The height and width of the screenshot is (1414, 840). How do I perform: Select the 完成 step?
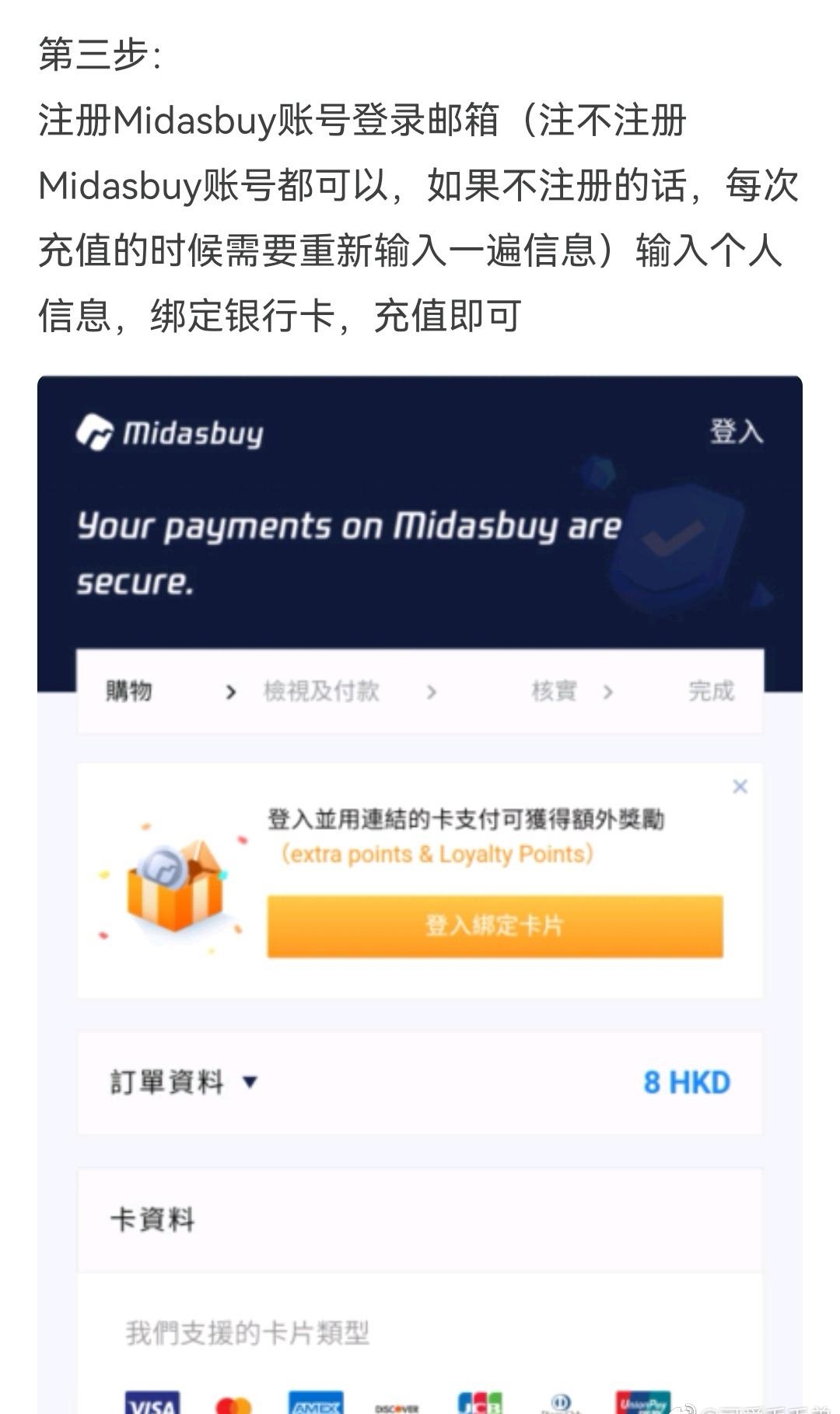(711, 691)
